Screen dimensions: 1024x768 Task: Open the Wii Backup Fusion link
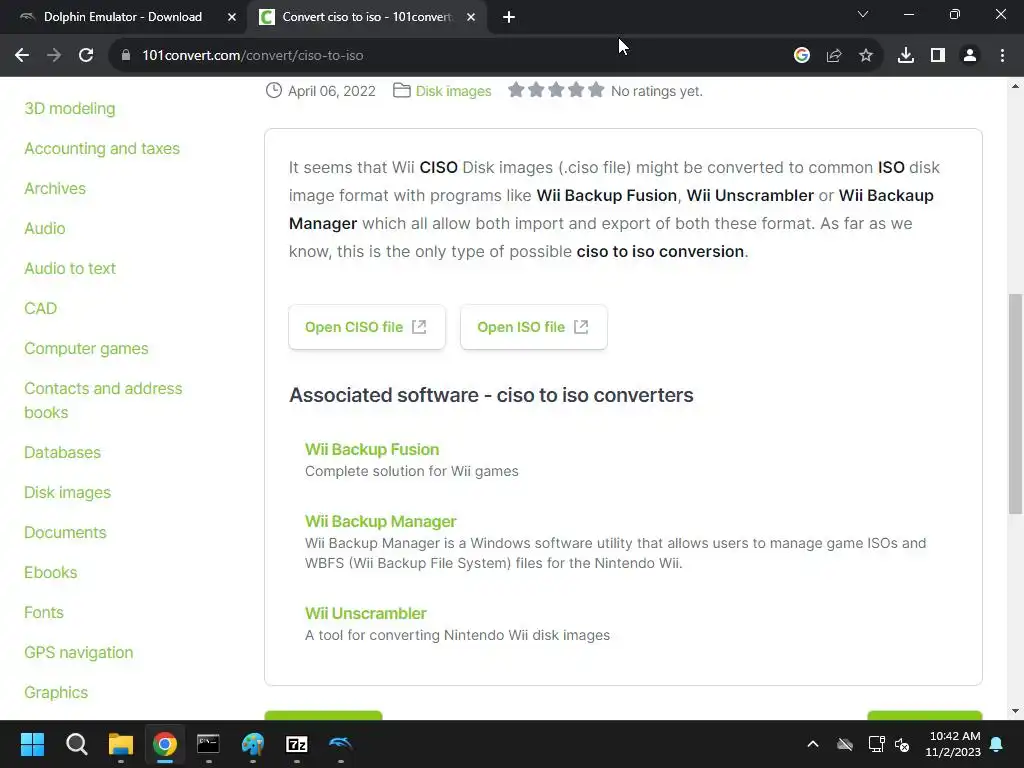(x=372, y=449)
